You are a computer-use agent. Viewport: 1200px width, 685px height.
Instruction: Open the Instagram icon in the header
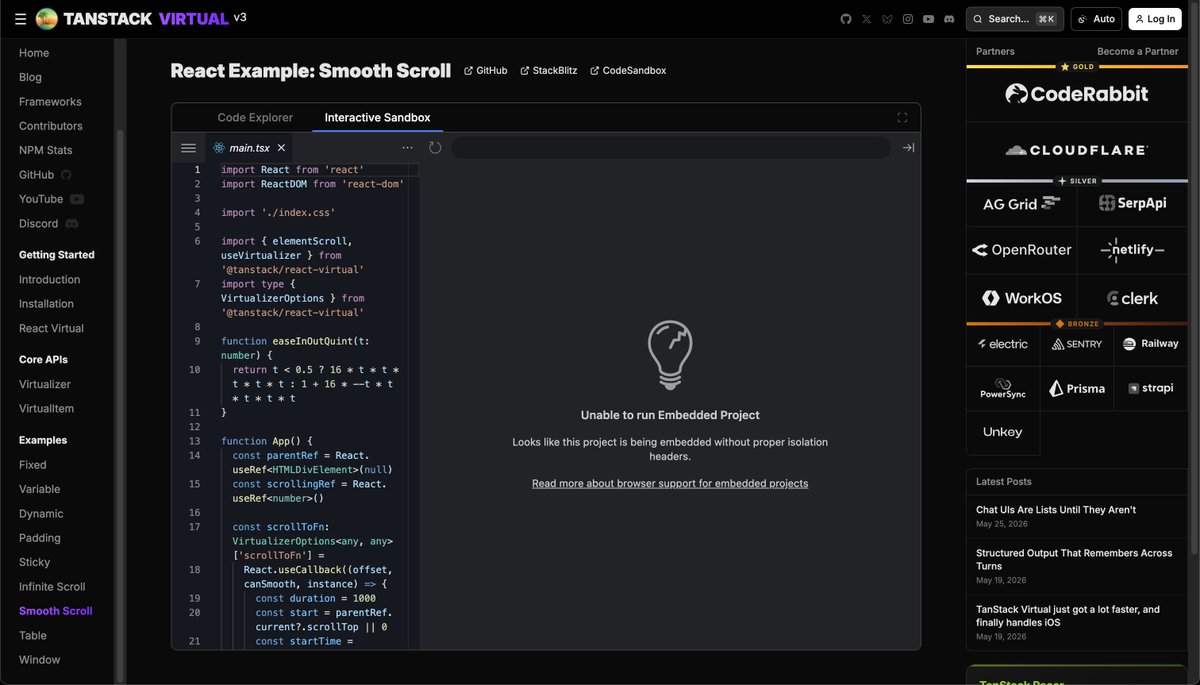point(908,19)
